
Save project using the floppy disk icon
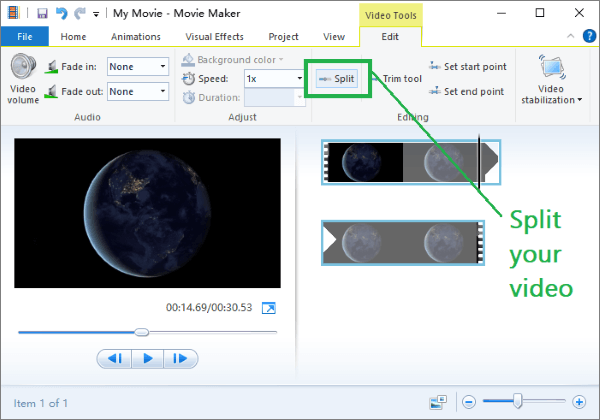42,13
